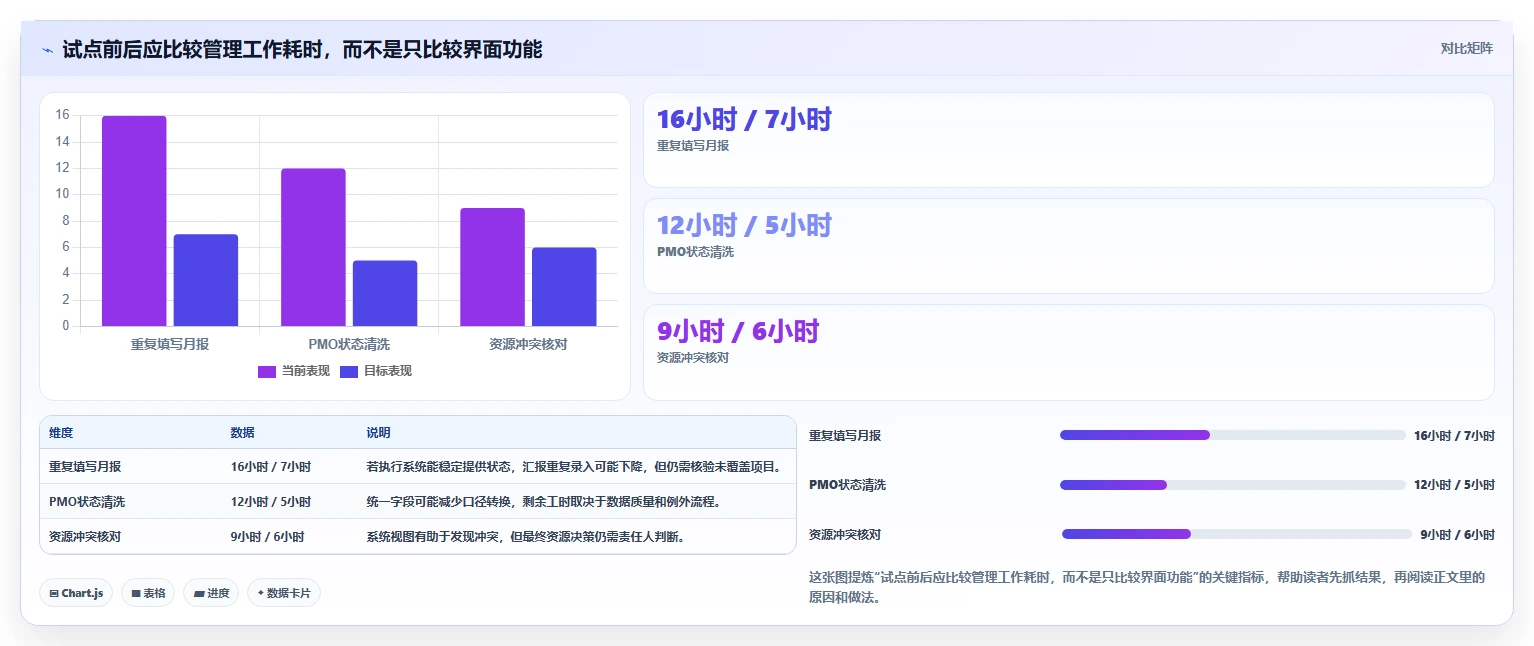Click the large 16小时 / 7小时 card heading
Viewport: 1534px width, 646px height.
[x=744, y=120]
